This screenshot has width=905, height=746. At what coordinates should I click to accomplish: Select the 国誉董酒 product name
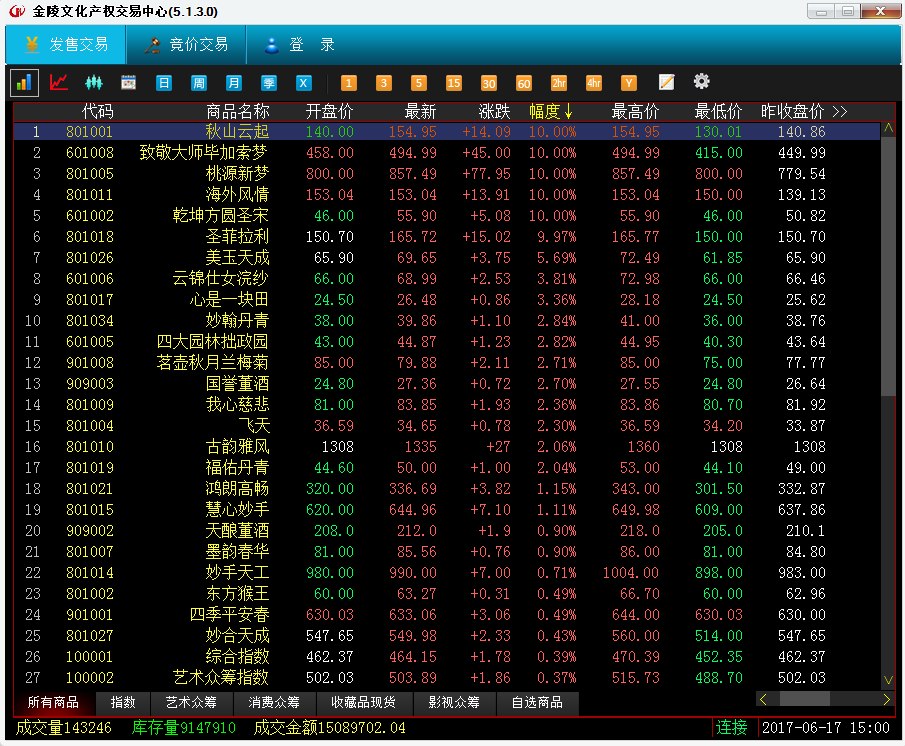(x=237, y=384)
